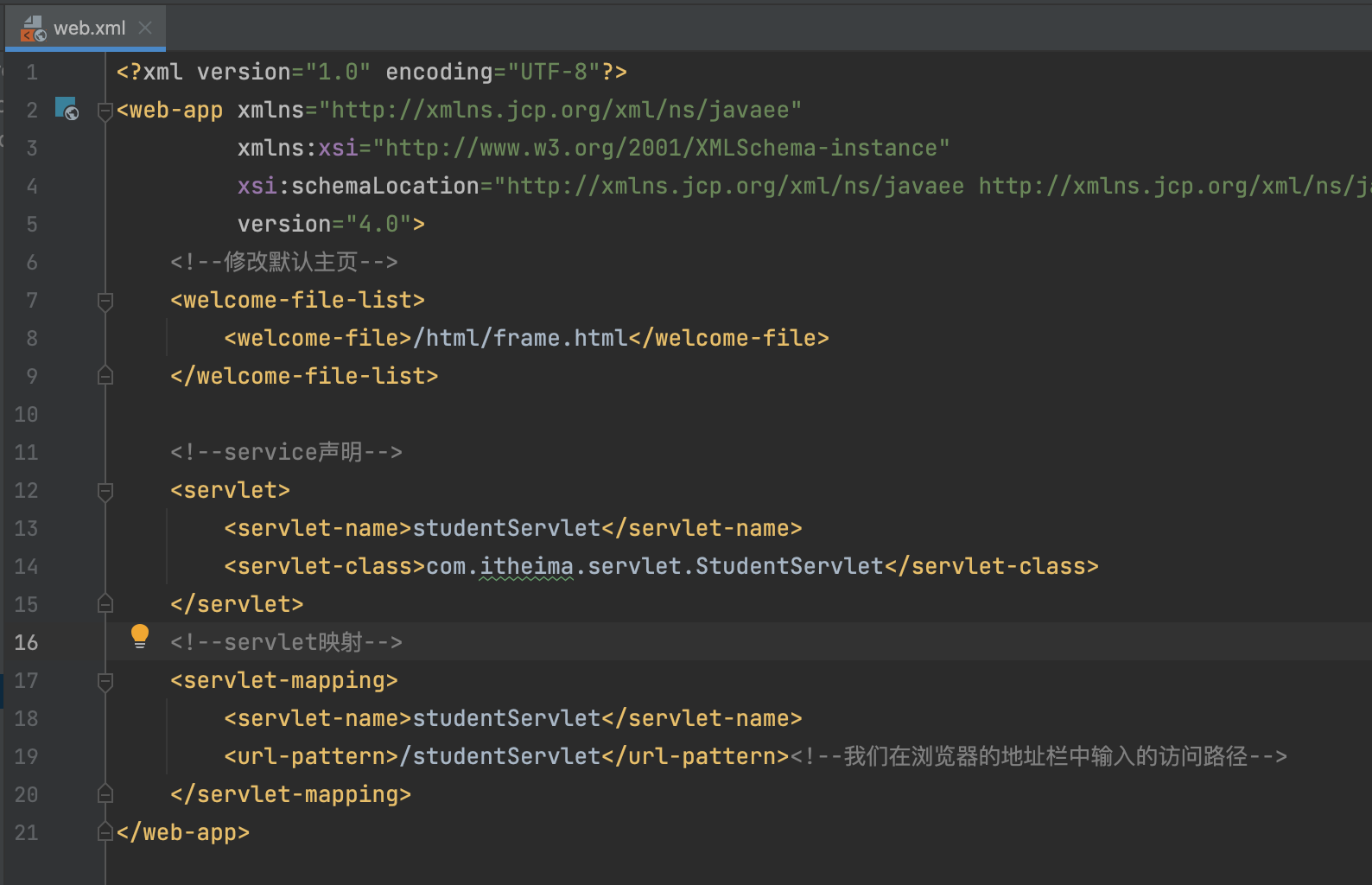Collapse the servlet-mapping block

tap(105, 681)
